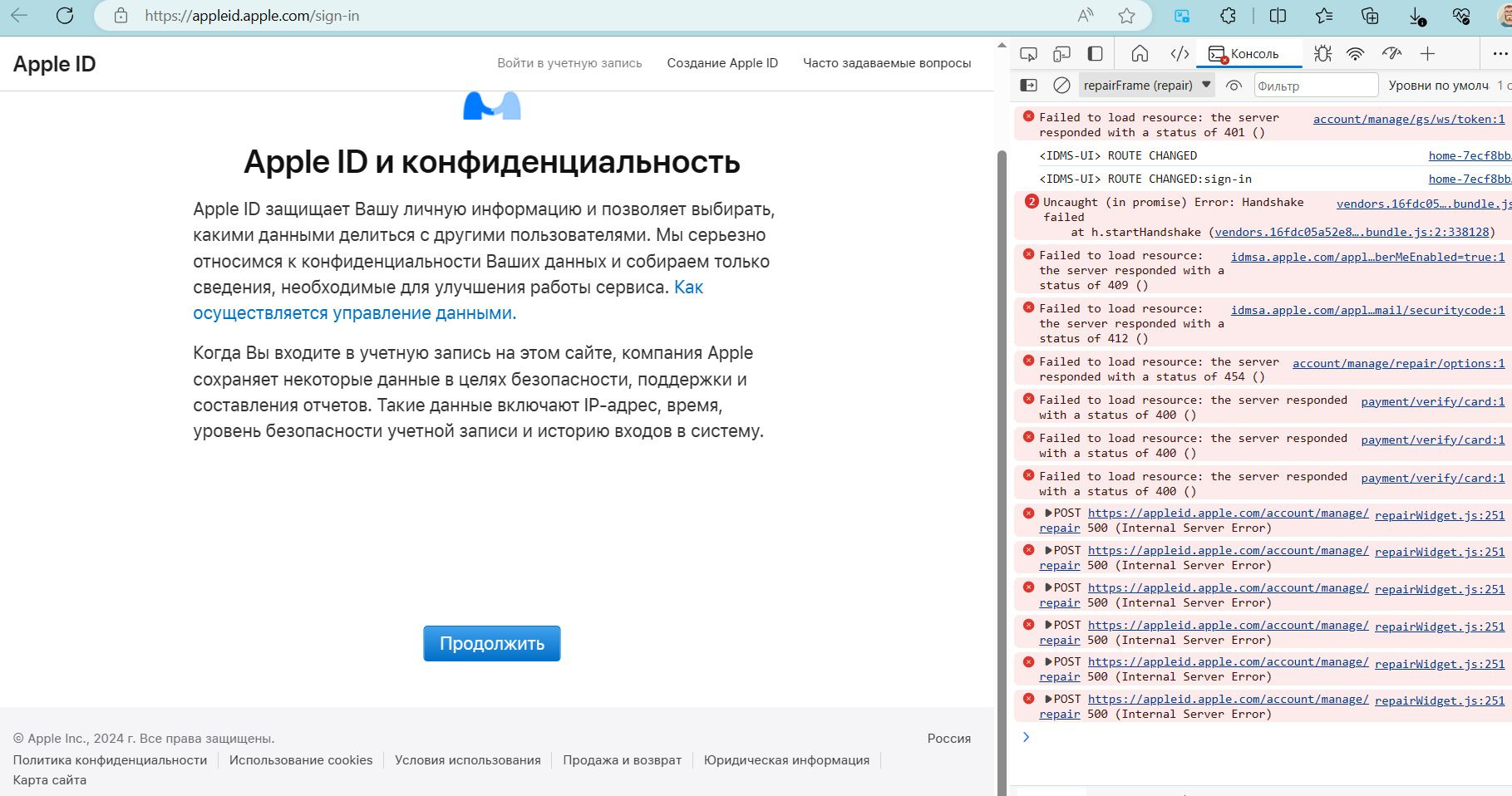Open the Collections icon

click(1370, 16)
